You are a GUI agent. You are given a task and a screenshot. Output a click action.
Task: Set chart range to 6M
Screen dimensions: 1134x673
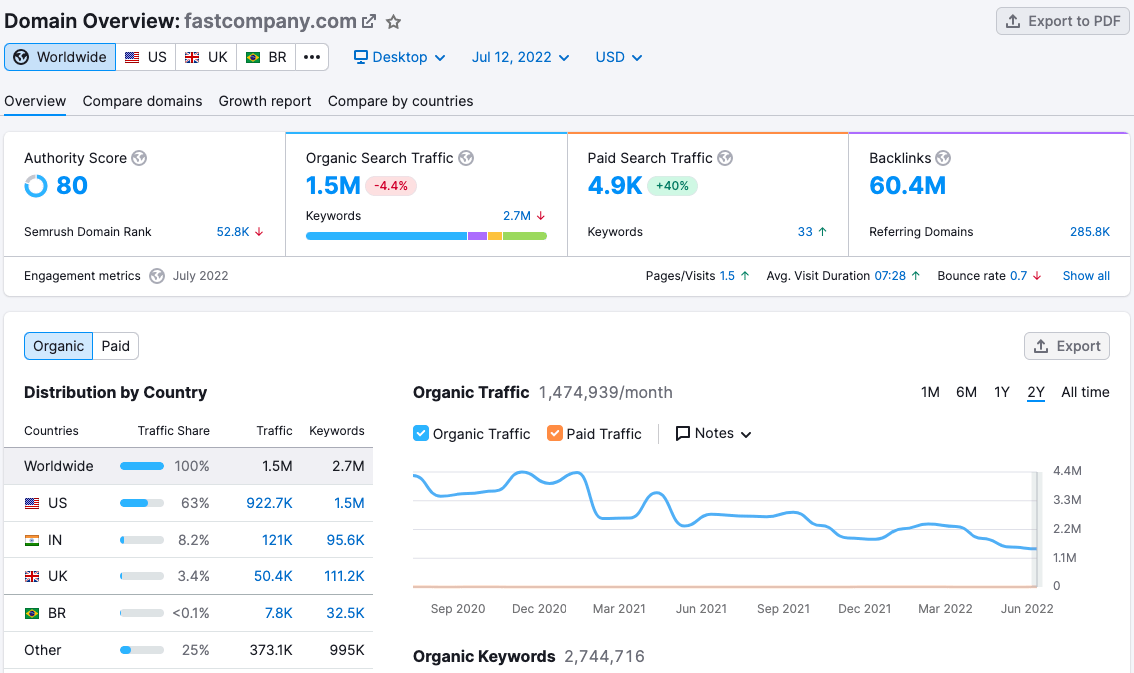tap(966, 393)
